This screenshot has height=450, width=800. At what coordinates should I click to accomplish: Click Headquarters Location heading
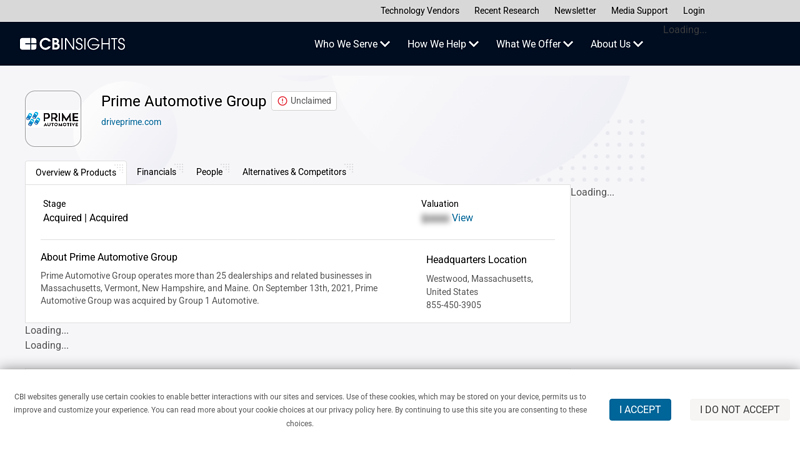pos(476,260)
